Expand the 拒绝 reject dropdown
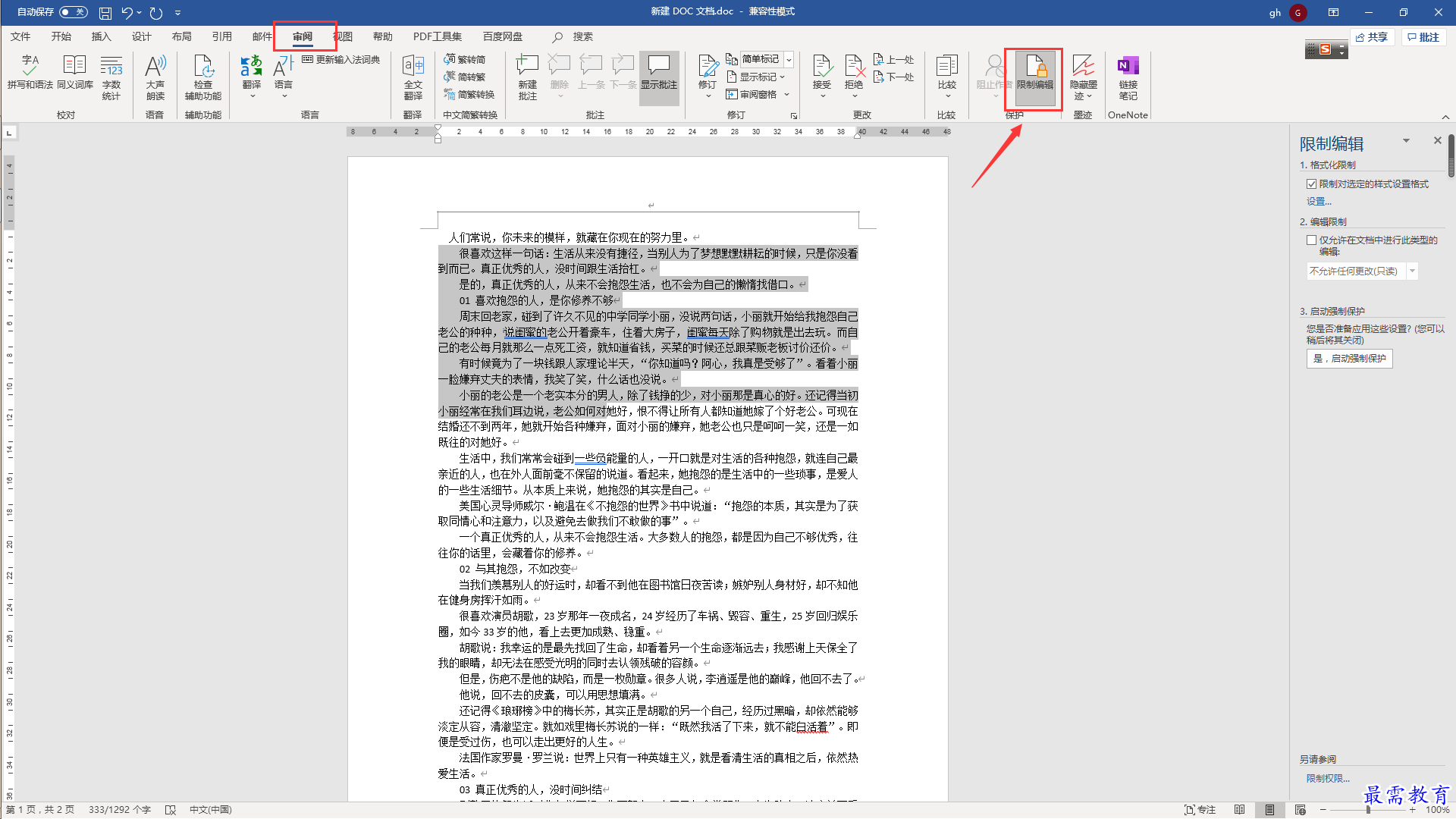This screenshot has height=819, width=1456. pos(854,96)
